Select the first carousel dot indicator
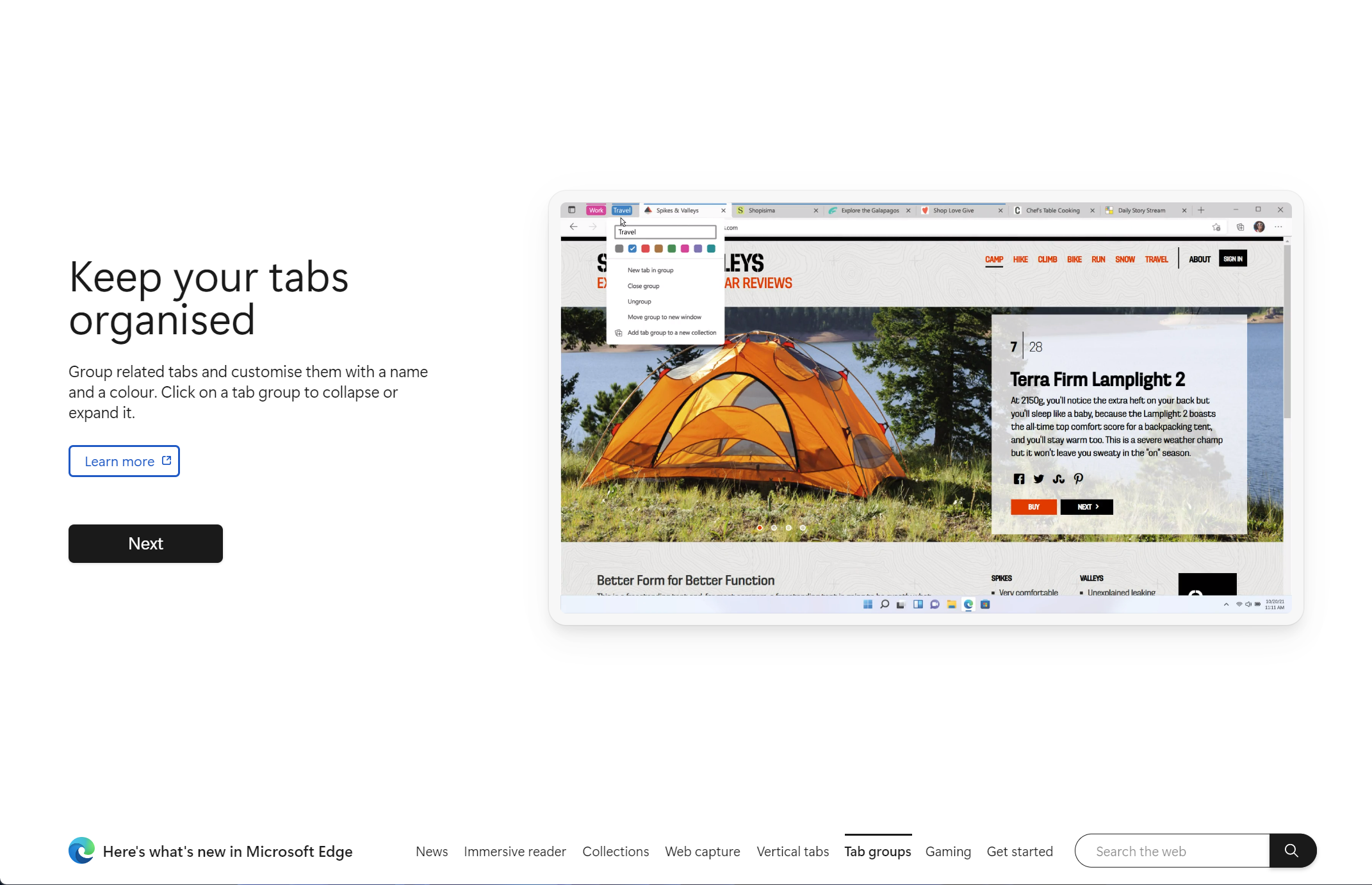Viewport: 1372px width, 885px height. tap(760, 528)
